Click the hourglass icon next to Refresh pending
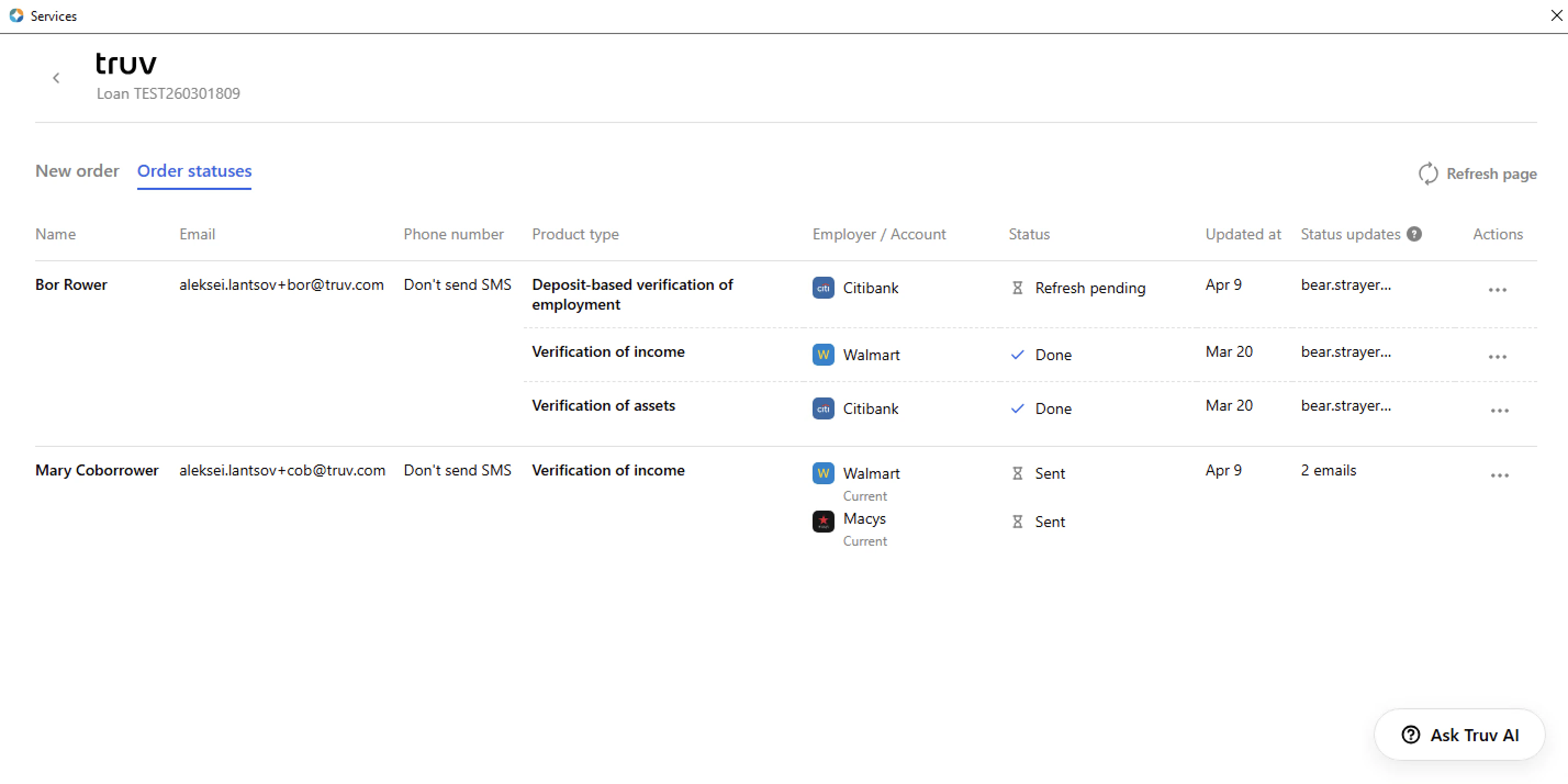Image resolution: width=1568 pixels, height=784 pixels. (x=1018, y=287)
